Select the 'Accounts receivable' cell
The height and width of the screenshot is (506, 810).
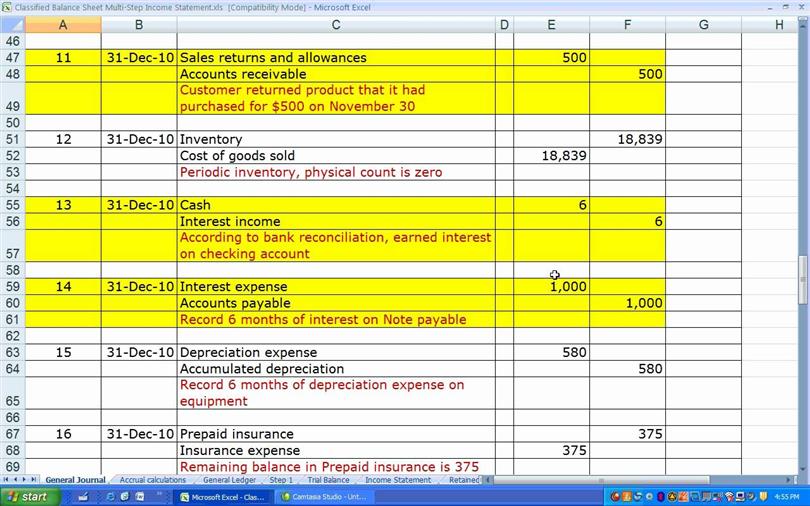pyautogui.click(x=336, y=74)
